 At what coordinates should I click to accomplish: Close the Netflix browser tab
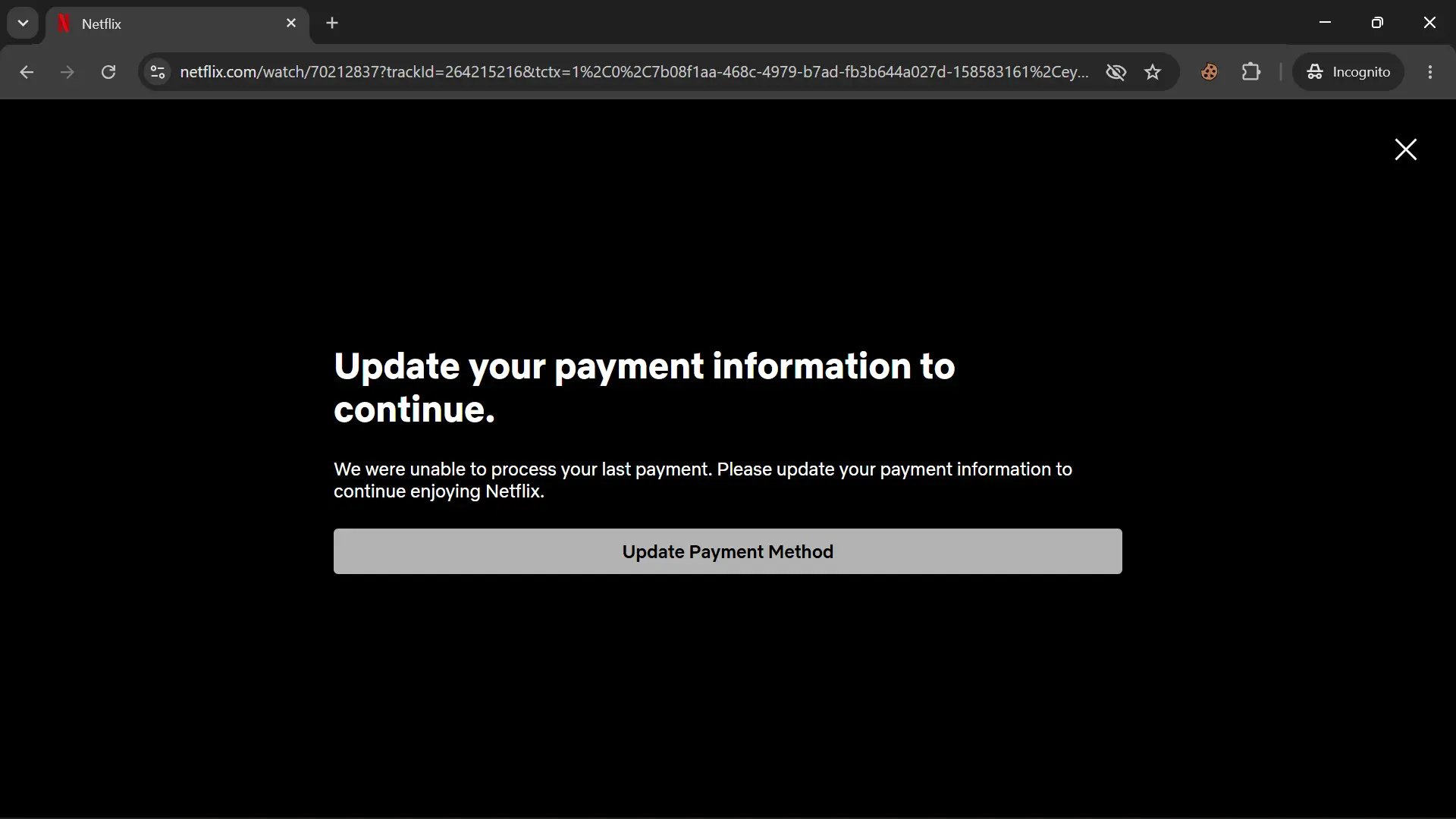point(291,24)
